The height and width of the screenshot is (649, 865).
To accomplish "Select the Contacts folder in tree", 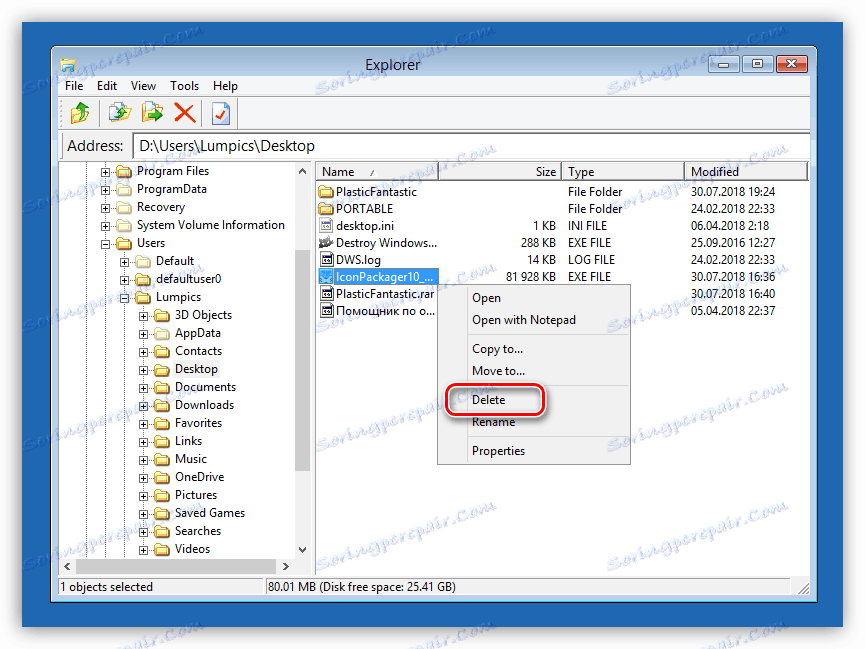I will 199,351.
